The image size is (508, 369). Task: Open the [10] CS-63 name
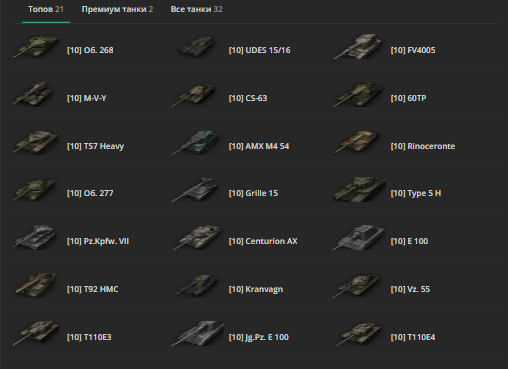[x=248, y=98]
